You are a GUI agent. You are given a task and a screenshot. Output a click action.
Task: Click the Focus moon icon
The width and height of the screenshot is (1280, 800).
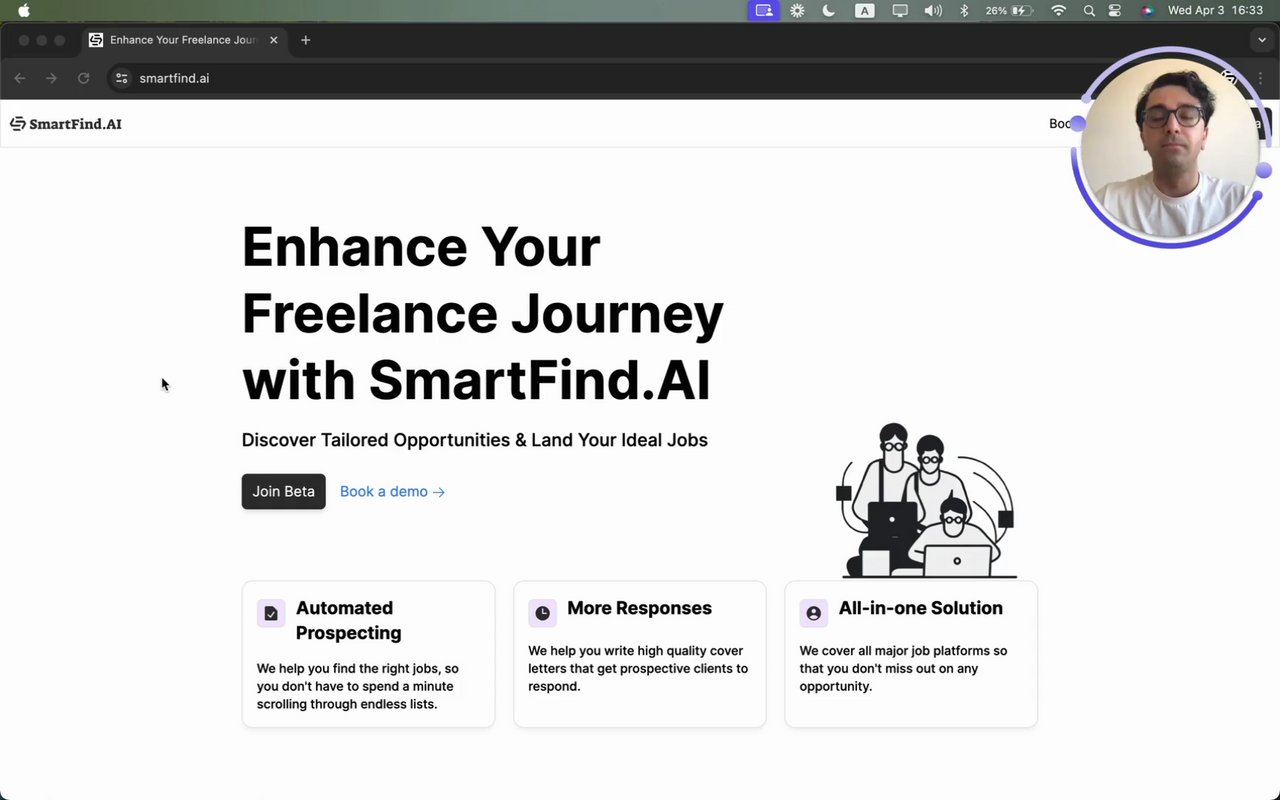(x=829, y=11)
